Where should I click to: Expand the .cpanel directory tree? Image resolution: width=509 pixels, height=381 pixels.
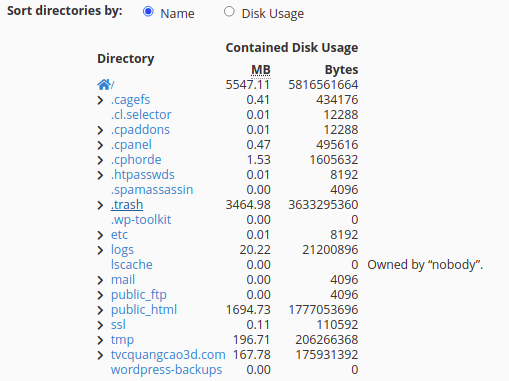(100, 145)
